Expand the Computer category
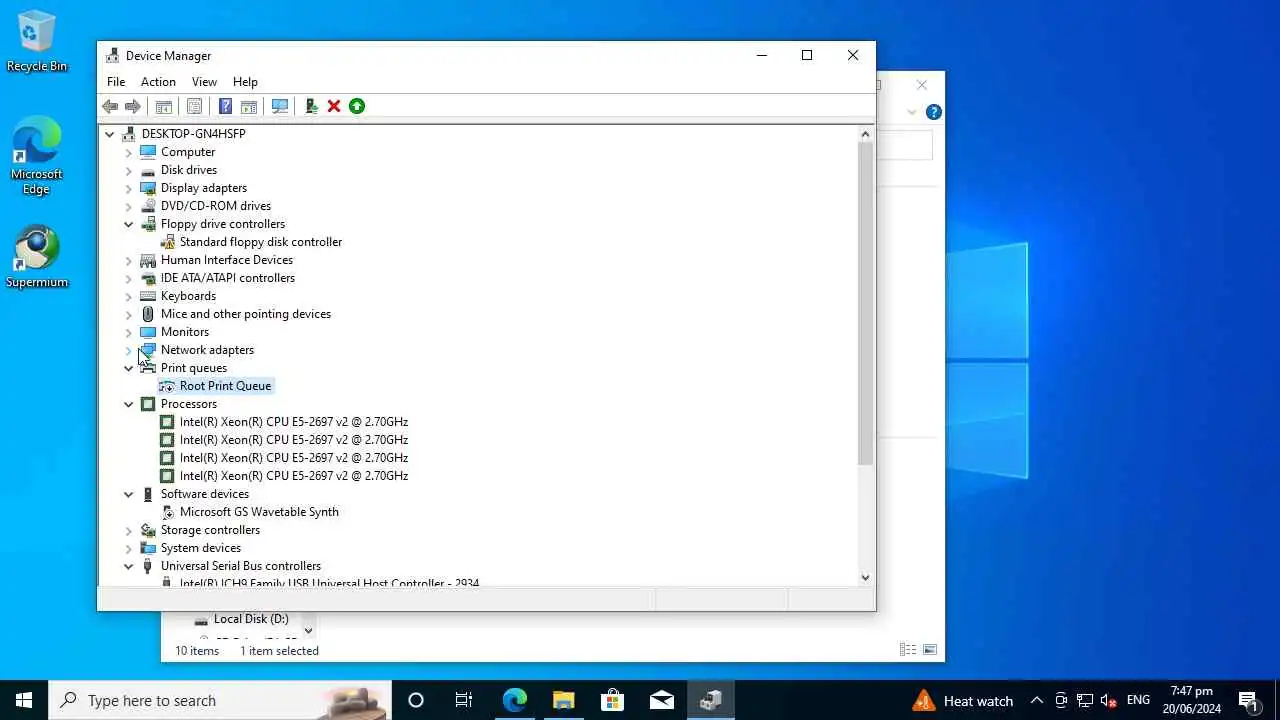This screenshot has width=1280, height=720. pyautogui.click(x=128, y=152)
